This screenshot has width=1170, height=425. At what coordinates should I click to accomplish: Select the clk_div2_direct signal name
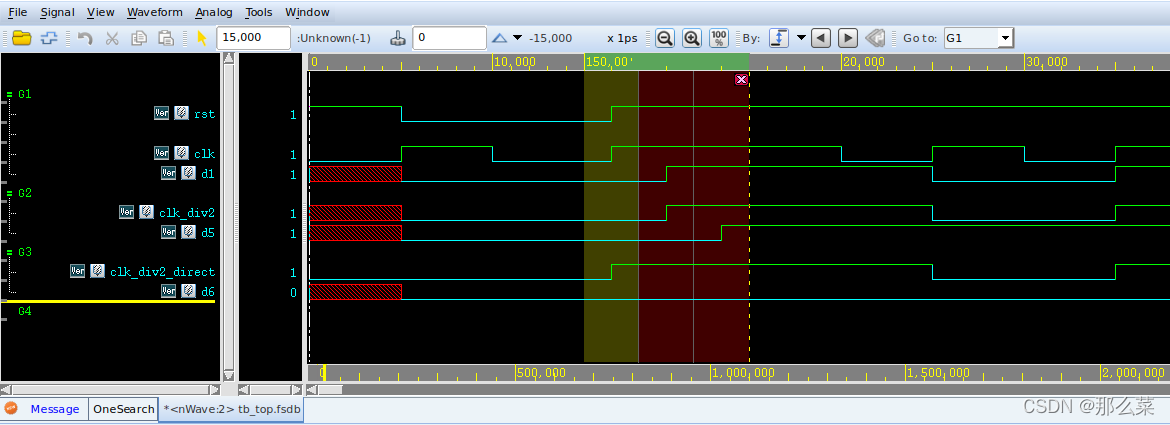[x=162, y=272]
